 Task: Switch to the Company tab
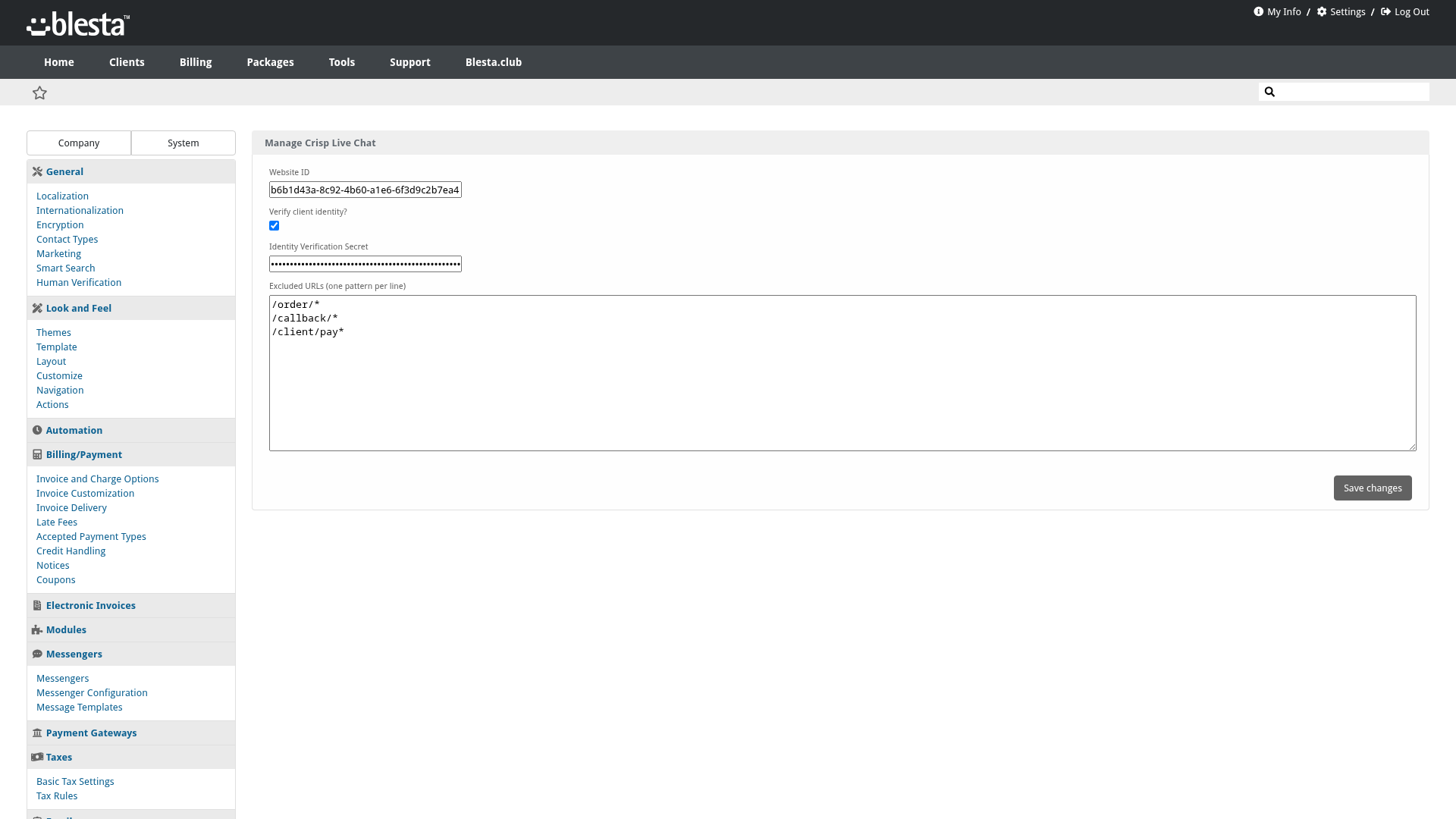pyautogui.click(x=79, y=143)
